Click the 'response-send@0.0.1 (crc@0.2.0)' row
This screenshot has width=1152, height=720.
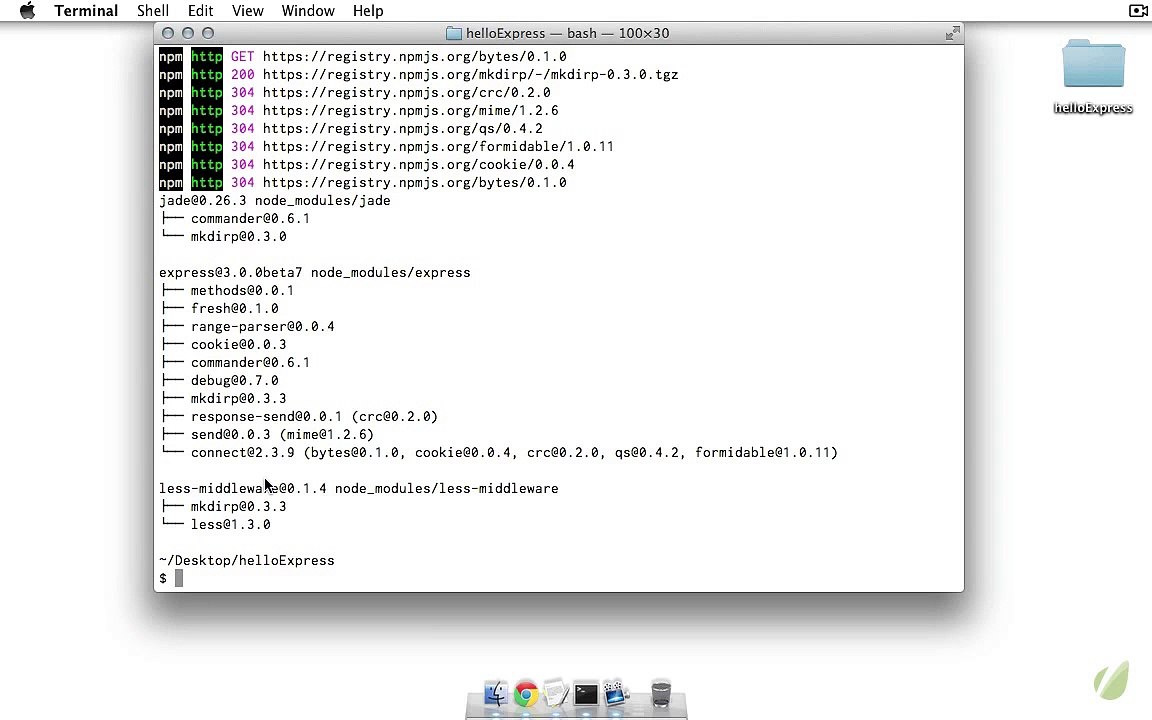(314, 417)
